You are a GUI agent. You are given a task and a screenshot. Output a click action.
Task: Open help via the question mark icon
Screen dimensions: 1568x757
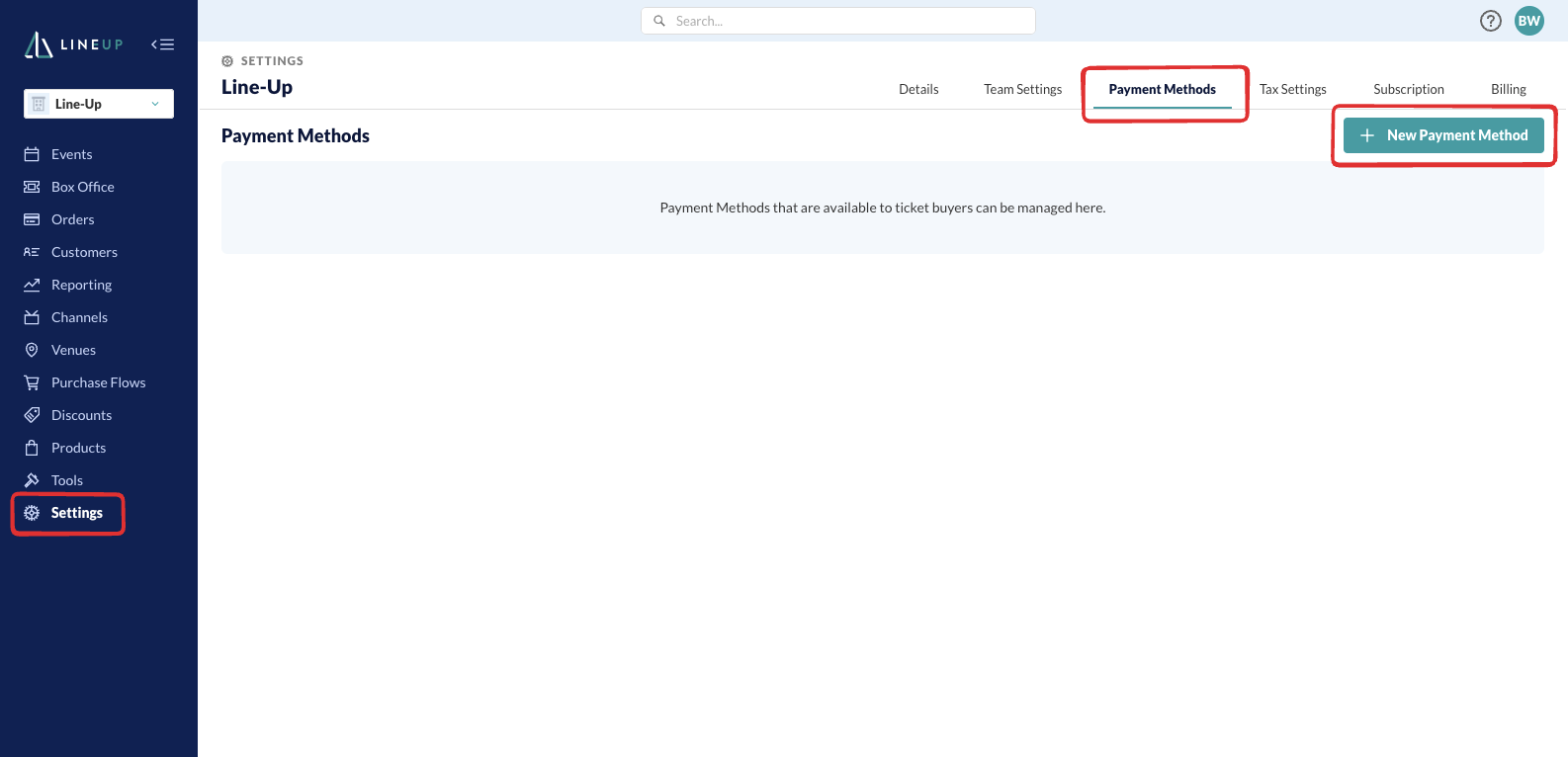pyautogui.click(x=1491, y=21)
